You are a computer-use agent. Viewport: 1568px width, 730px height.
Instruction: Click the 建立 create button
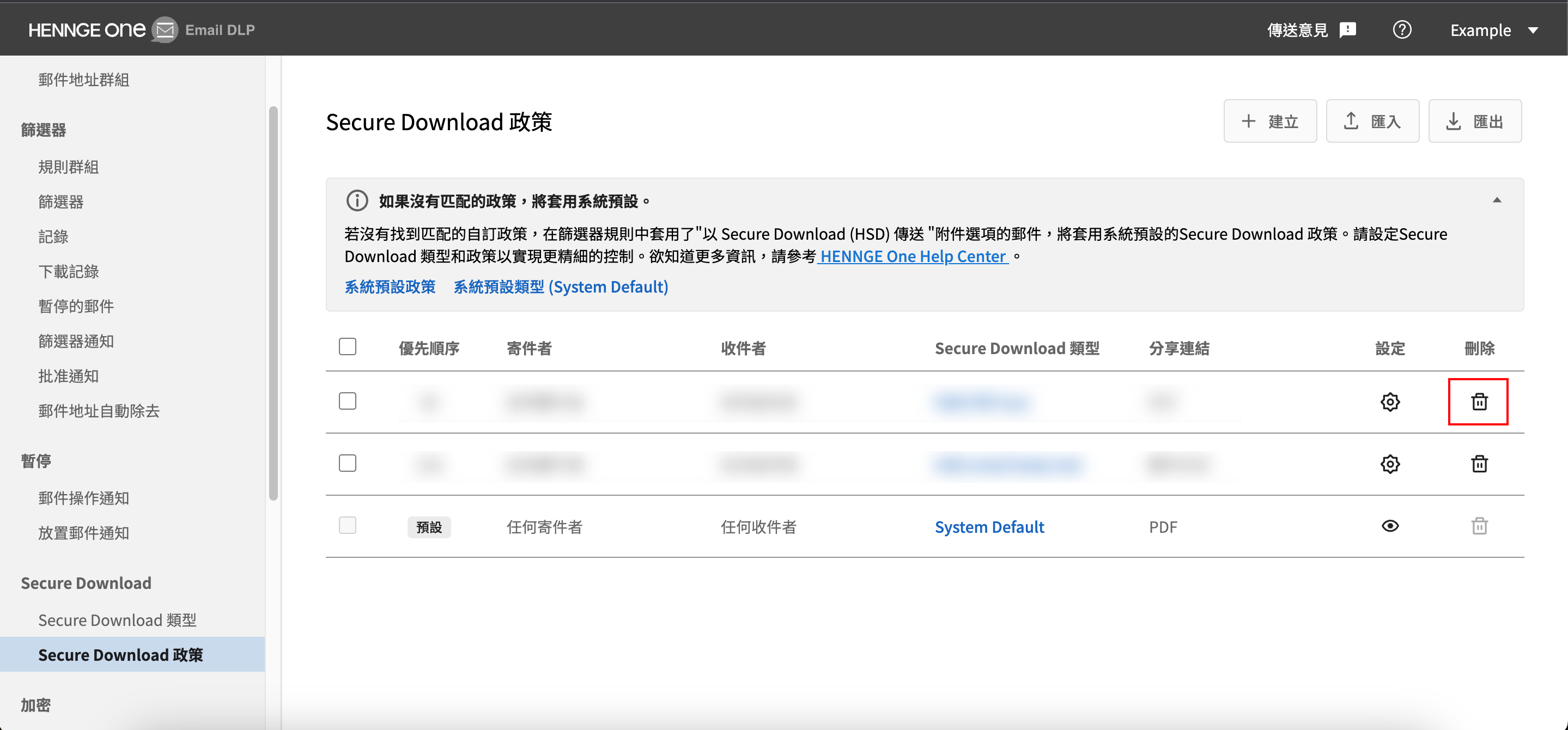click(1270, 121)
